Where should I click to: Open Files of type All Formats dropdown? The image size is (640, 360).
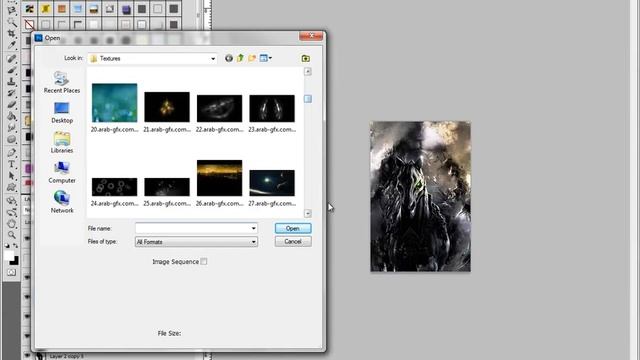pos(196,242)
